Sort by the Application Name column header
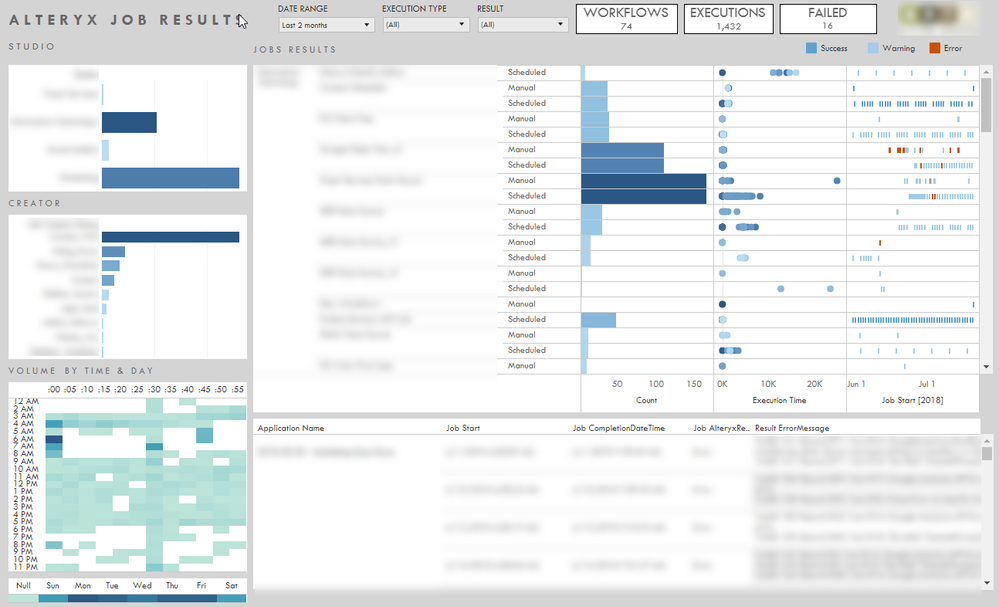Screen dimensions: 999x607 click(x=291, y=428)
